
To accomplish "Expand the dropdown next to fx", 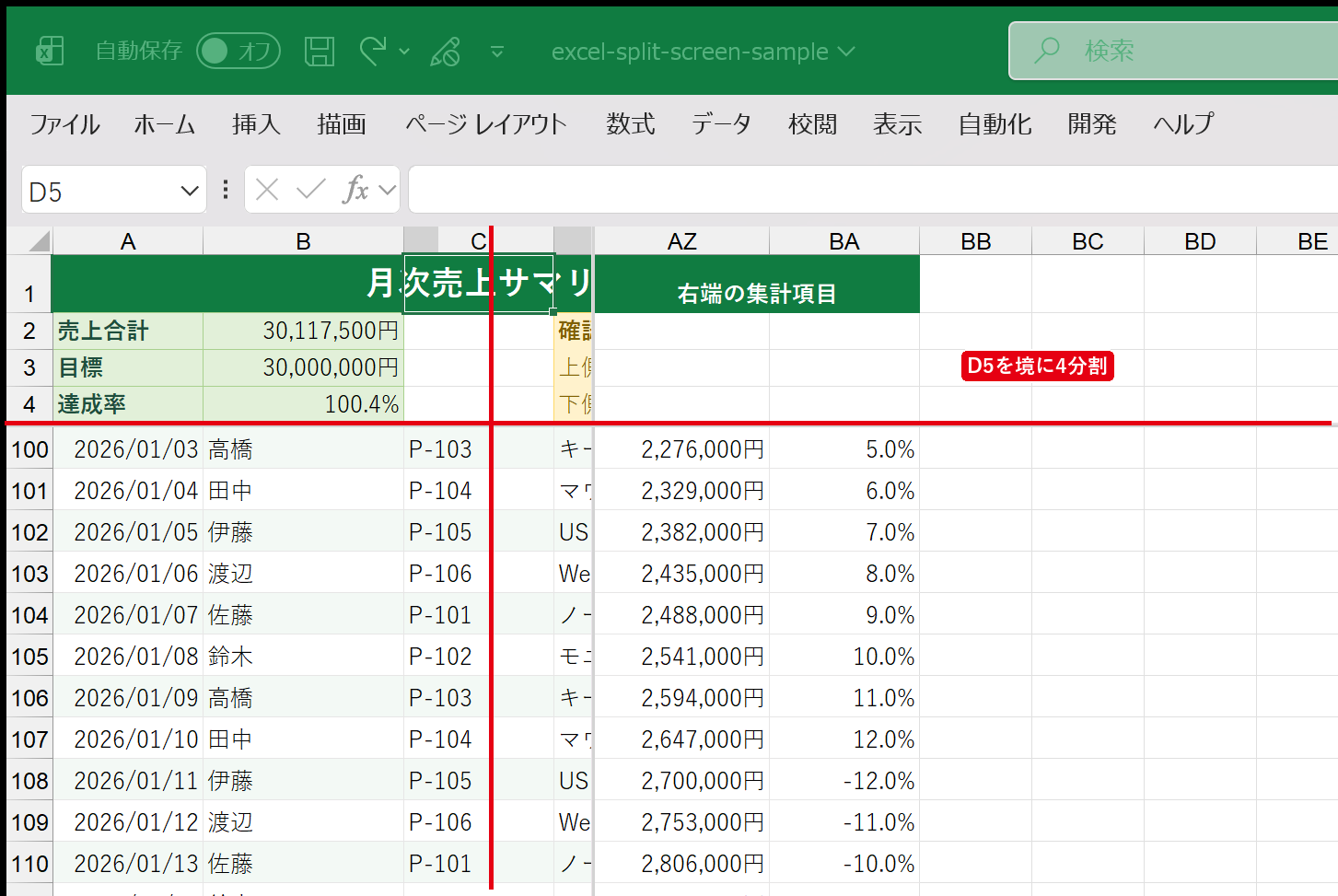I will click(x=388, y=191).
